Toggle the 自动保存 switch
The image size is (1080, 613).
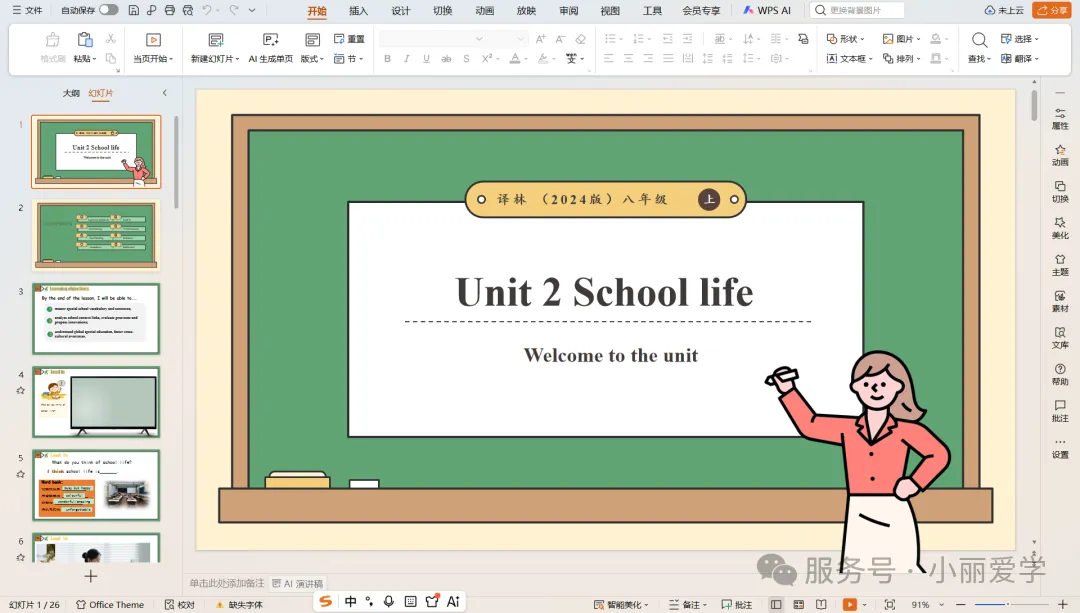click(108, 10)
